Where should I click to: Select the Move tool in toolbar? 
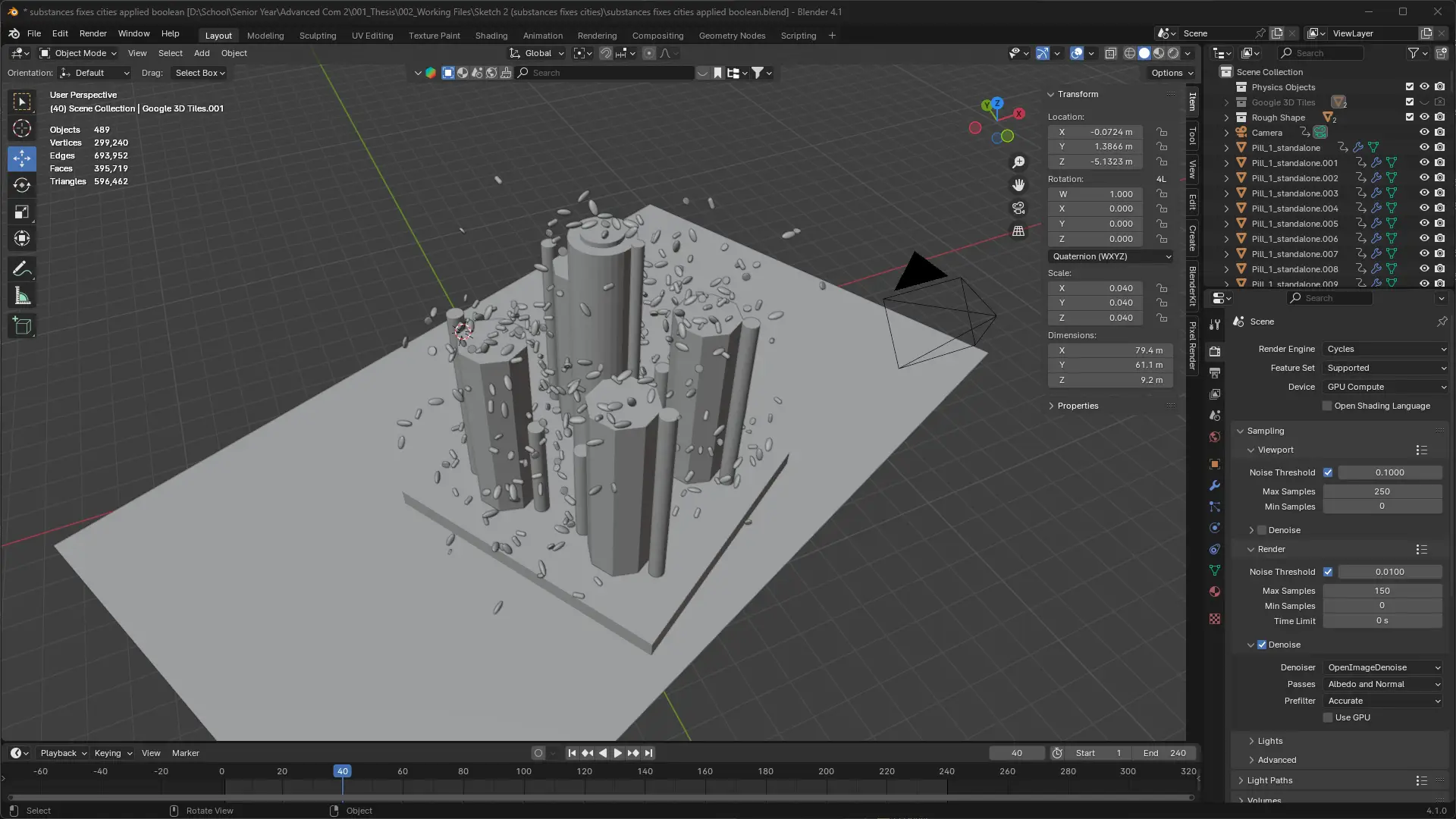pyautogui.click(x=22, y=158)
